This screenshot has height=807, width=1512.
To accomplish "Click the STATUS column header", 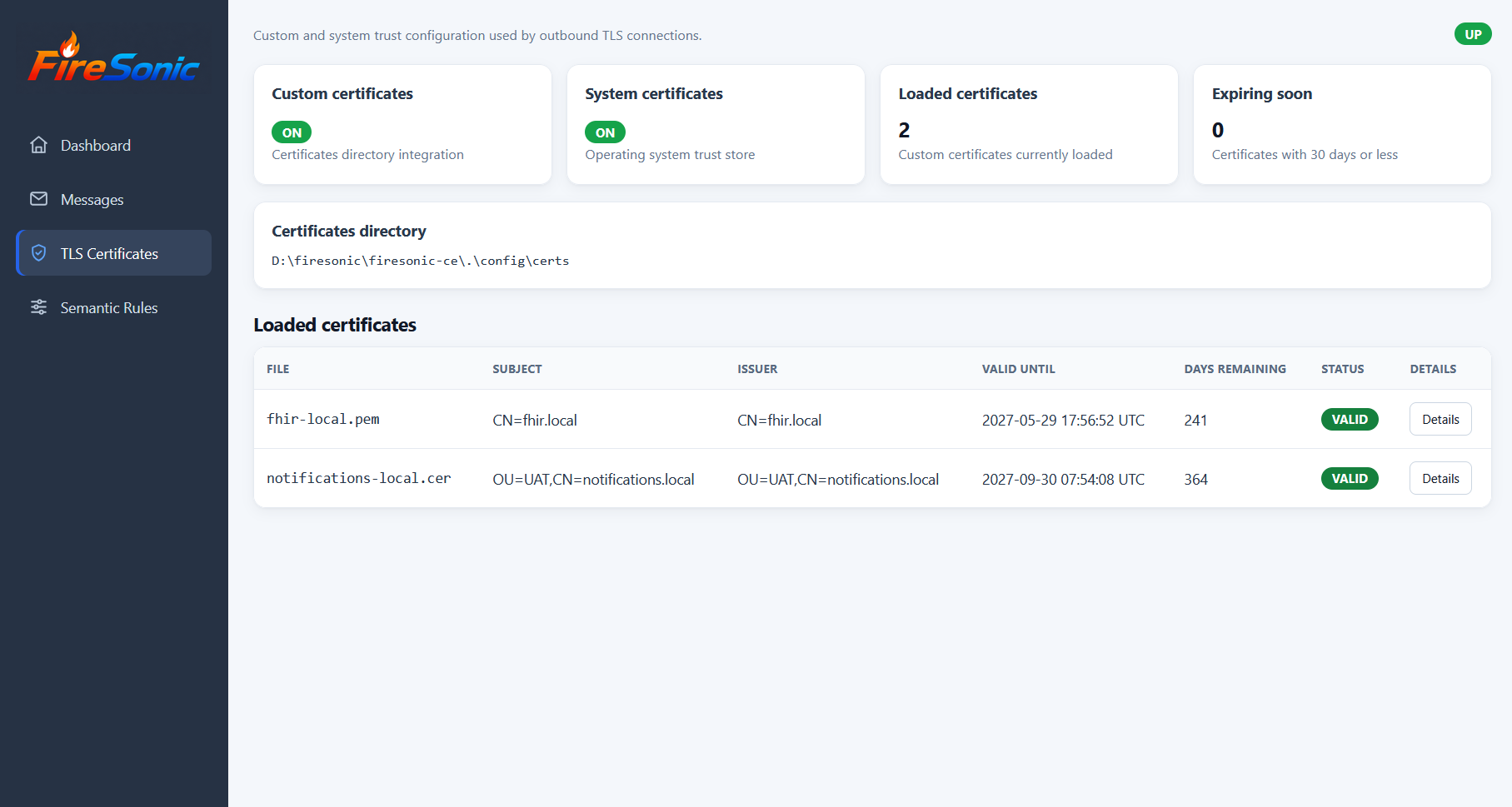I will [x=1343, y=369].
